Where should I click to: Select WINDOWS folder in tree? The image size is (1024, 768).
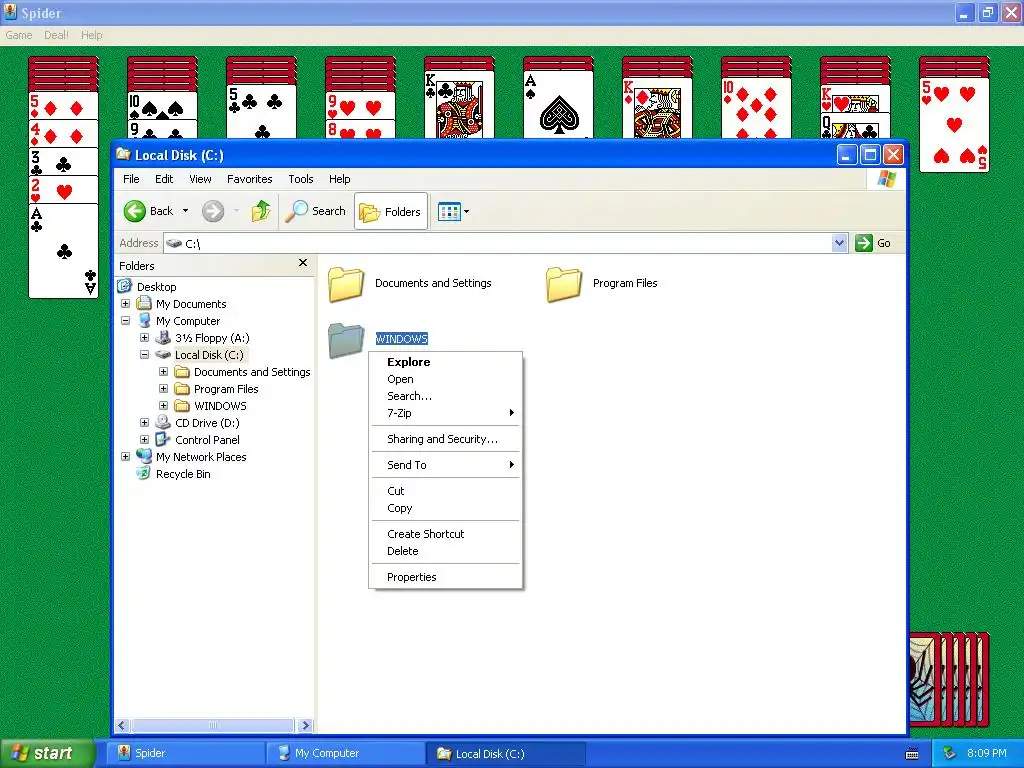click(220, 406)
